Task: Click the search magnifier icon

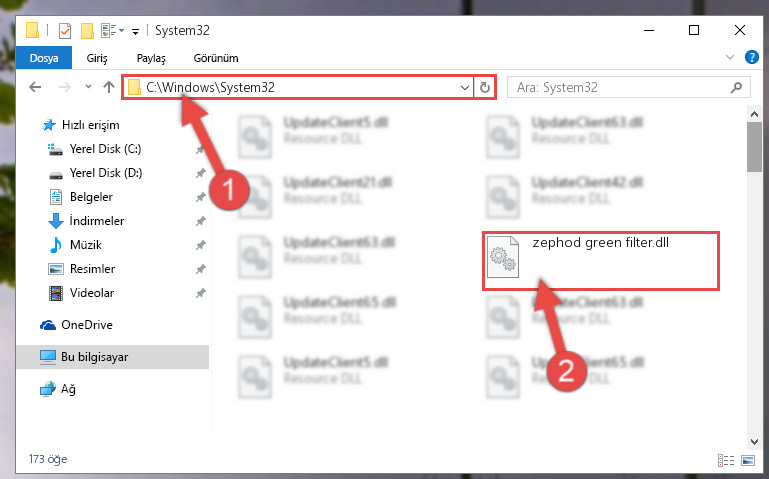Action: click(x=736, y=87)
